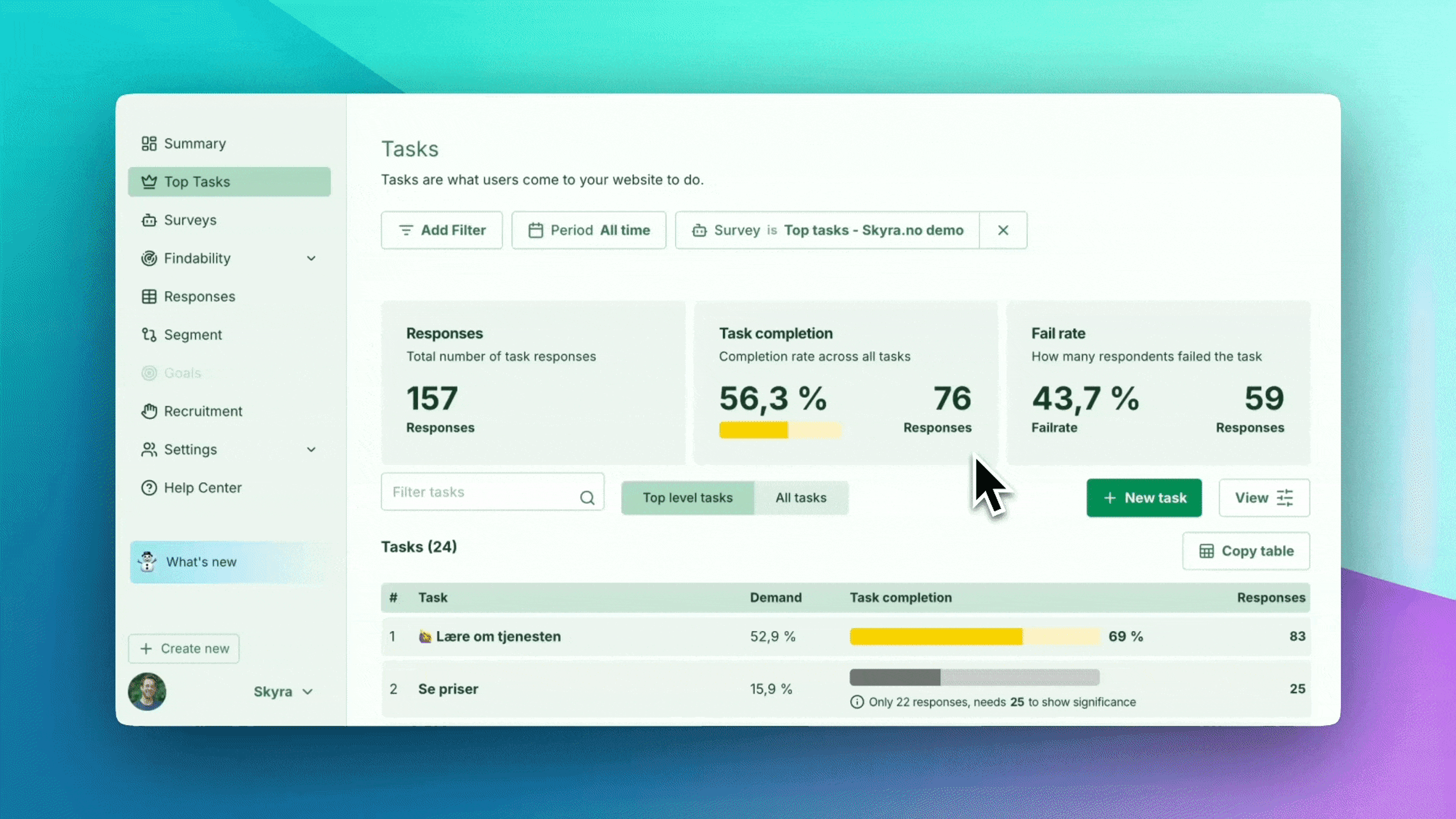Viewport: 1456px width, 819px height.
Task: Select the Findability target icon
Action: (149, 258)
